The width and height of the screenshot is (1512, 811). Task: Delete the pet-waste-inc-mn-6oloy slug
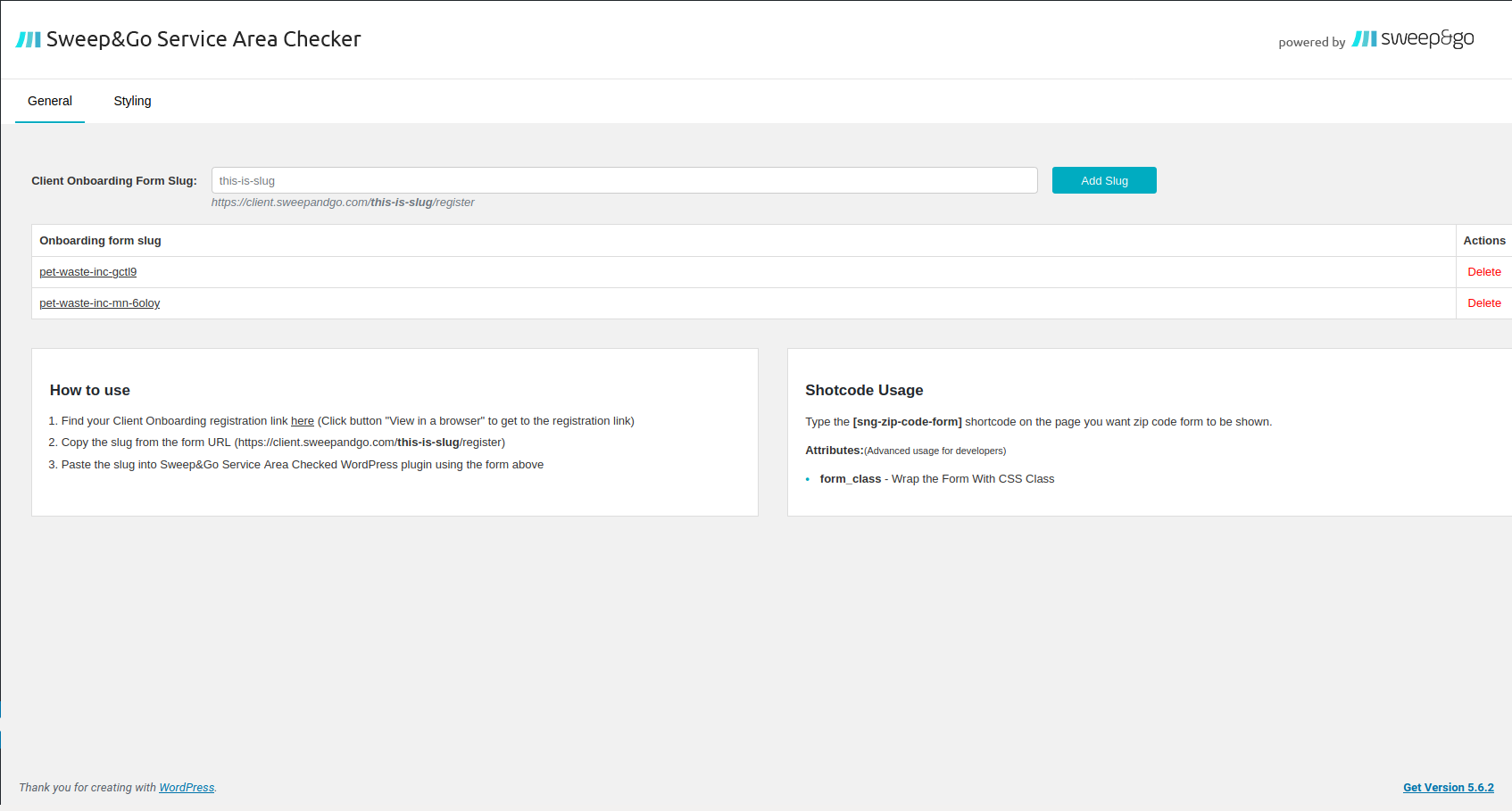click(x=1484, y=303)
